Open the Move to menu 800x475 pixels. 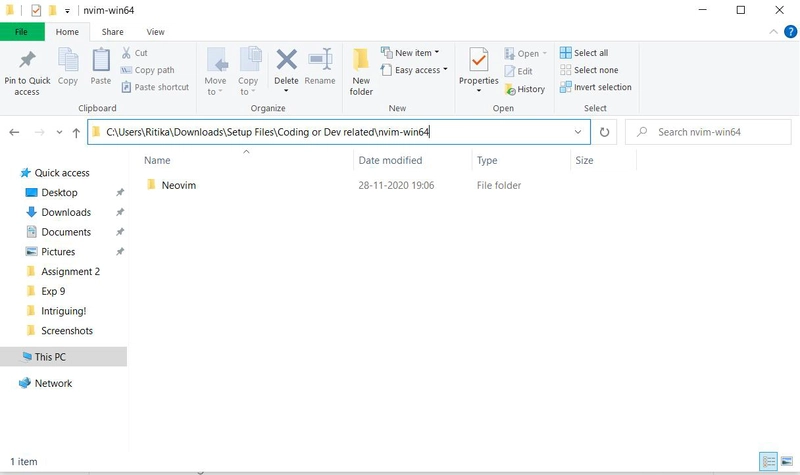point(215,72)
